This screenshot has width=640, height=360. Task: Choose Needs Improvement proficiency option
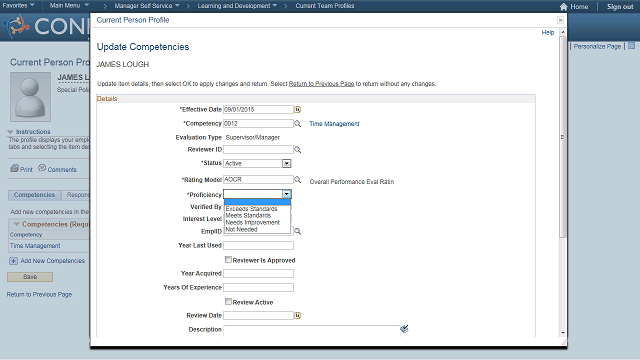point(253,222)
